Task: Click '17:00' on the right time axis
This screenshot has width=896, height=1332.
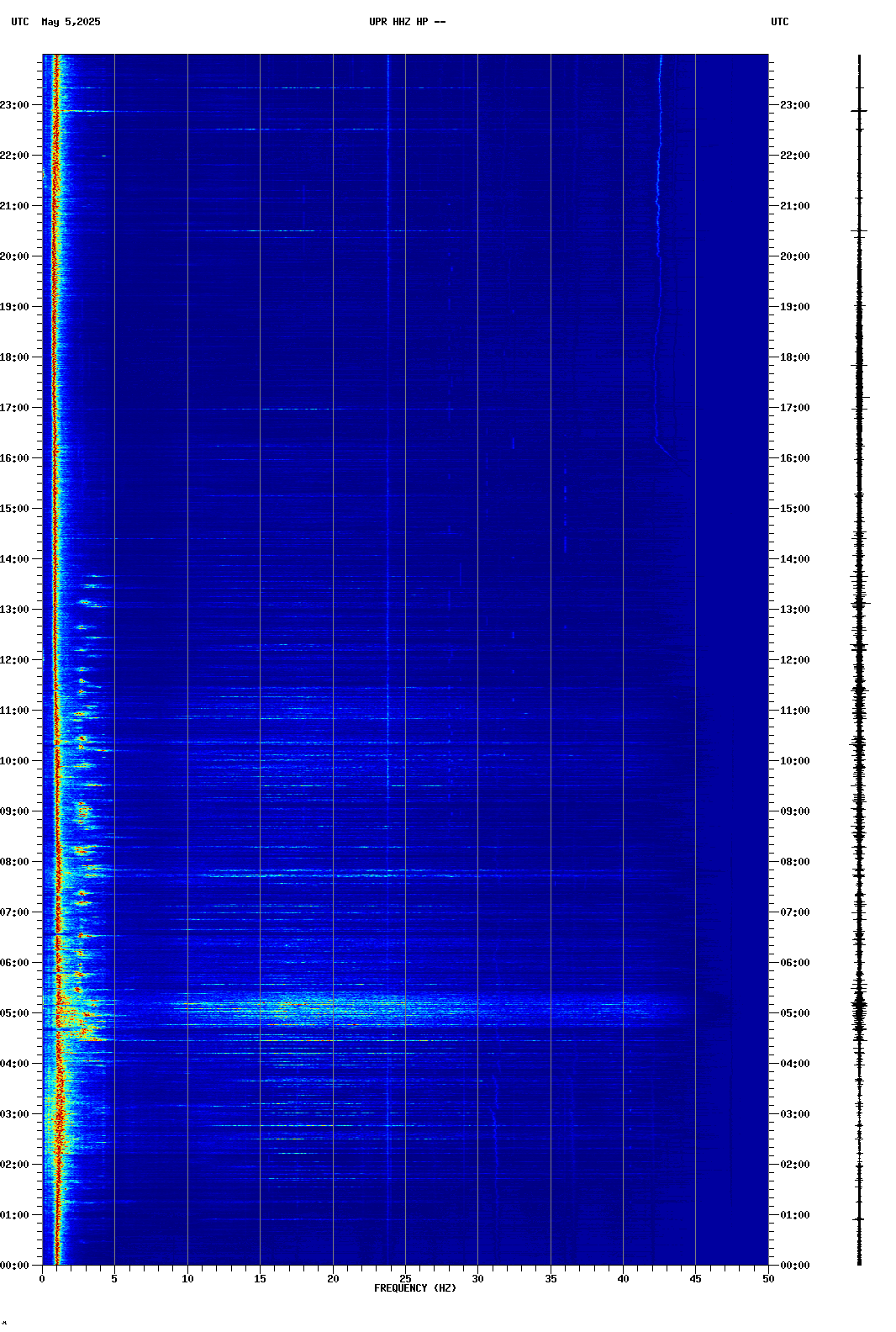Action: click(795, 408)
